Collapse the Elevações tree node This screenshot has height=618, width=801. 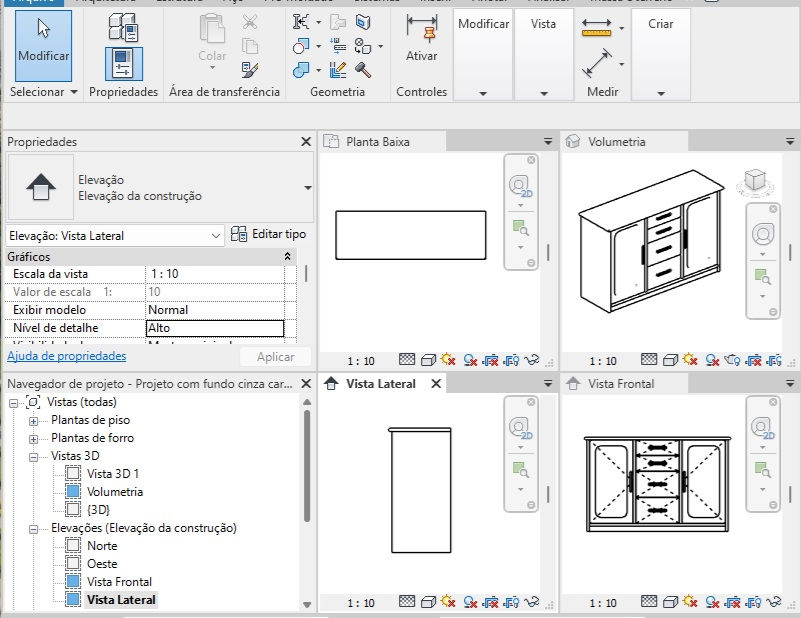(x=34, y=529)
